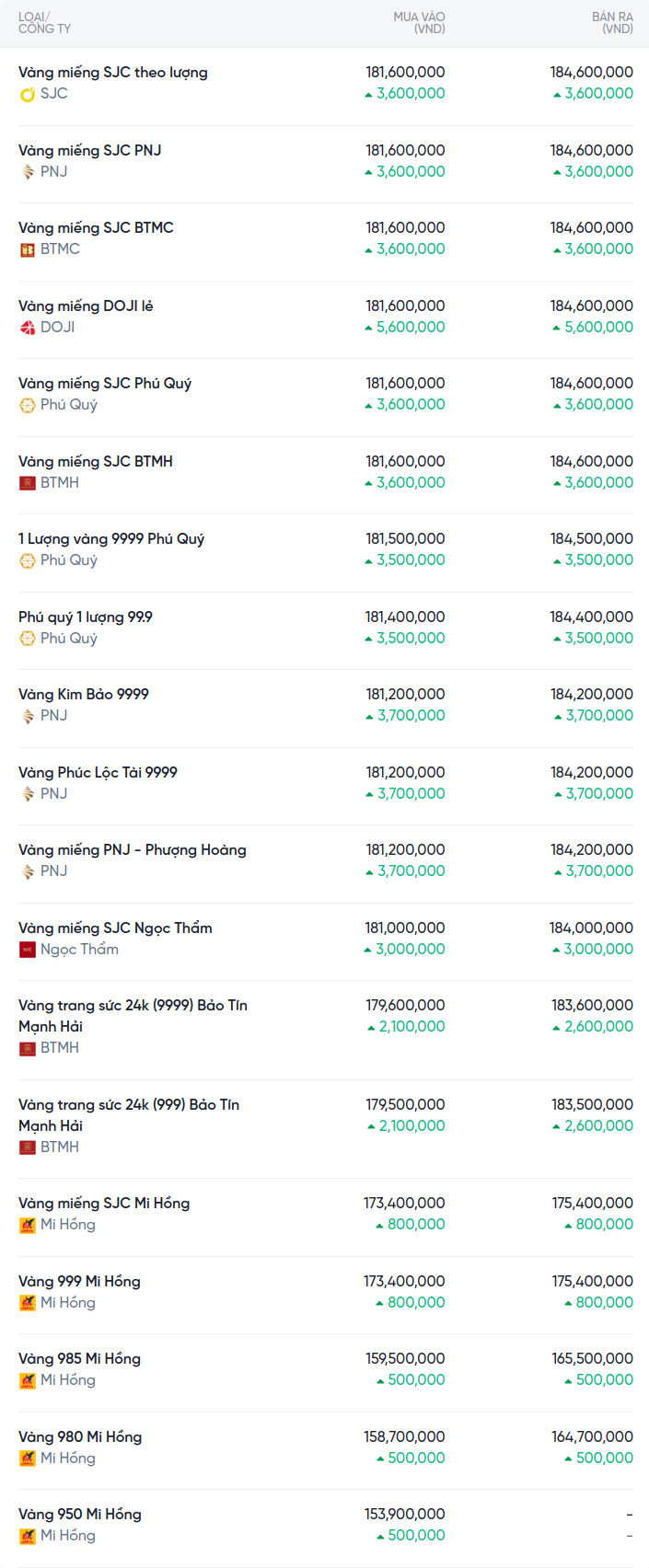The width and height of the screenshot is (649, 1568).
Task: Click the BÁN RA (VND) column header
Action: [x=612, y=23]
